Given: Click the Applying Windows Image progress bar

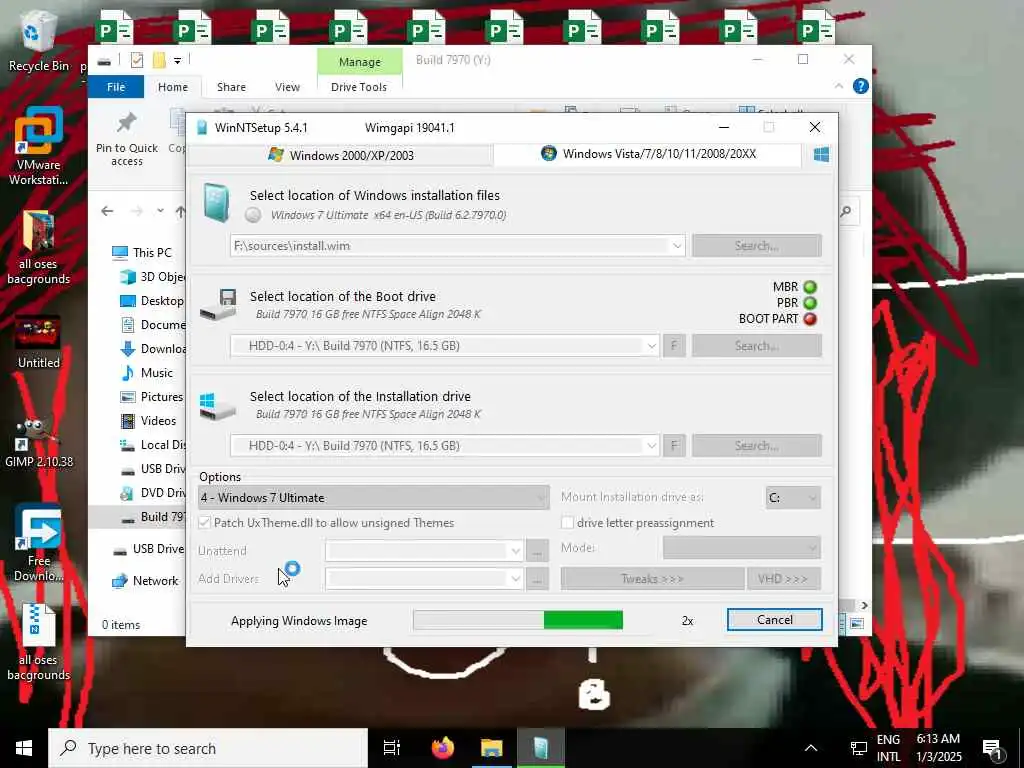Looking at the screenshot, I should click(x=518, y=620).
